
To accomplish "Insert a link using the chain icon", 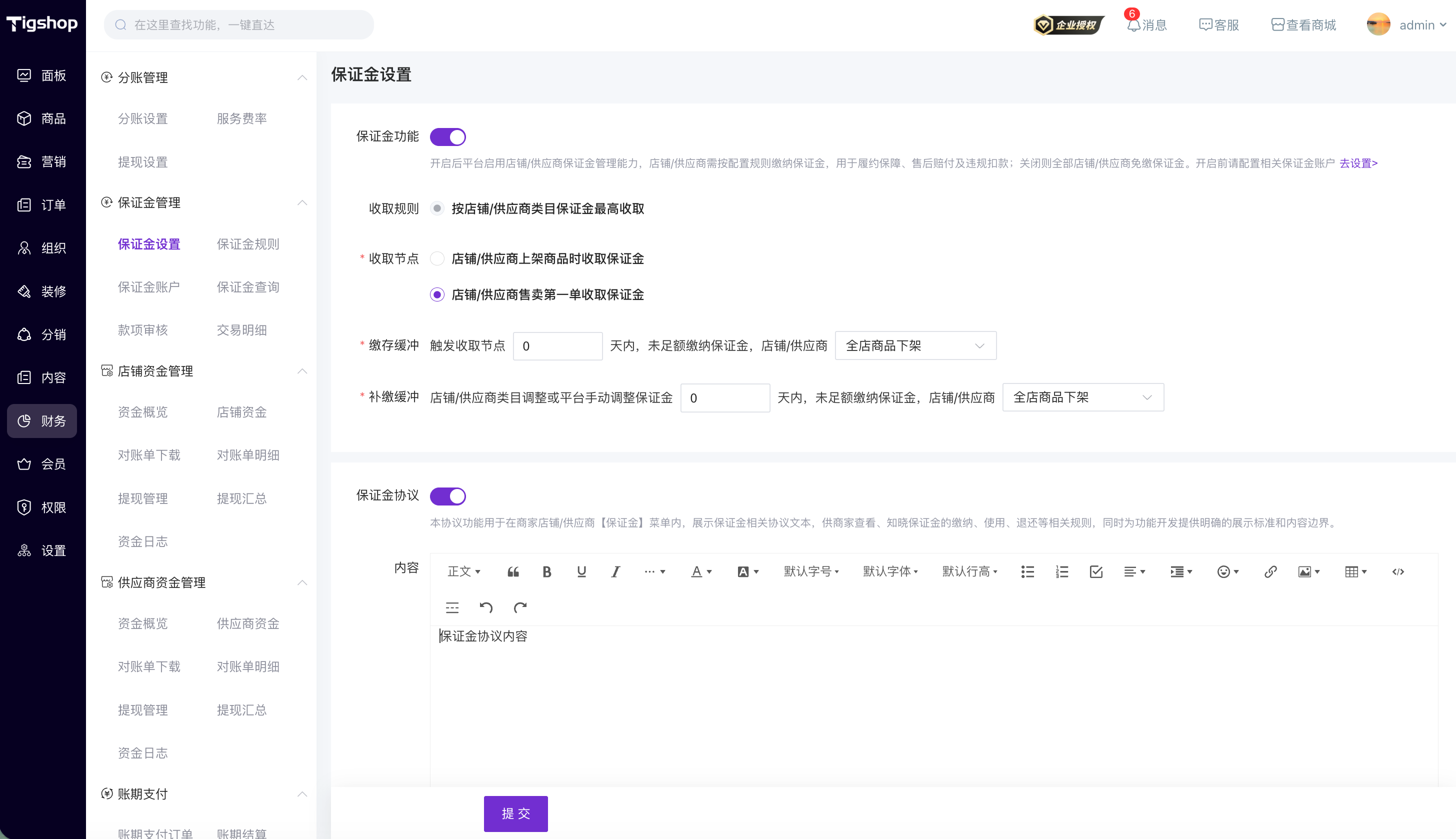I will (1270, 571).
